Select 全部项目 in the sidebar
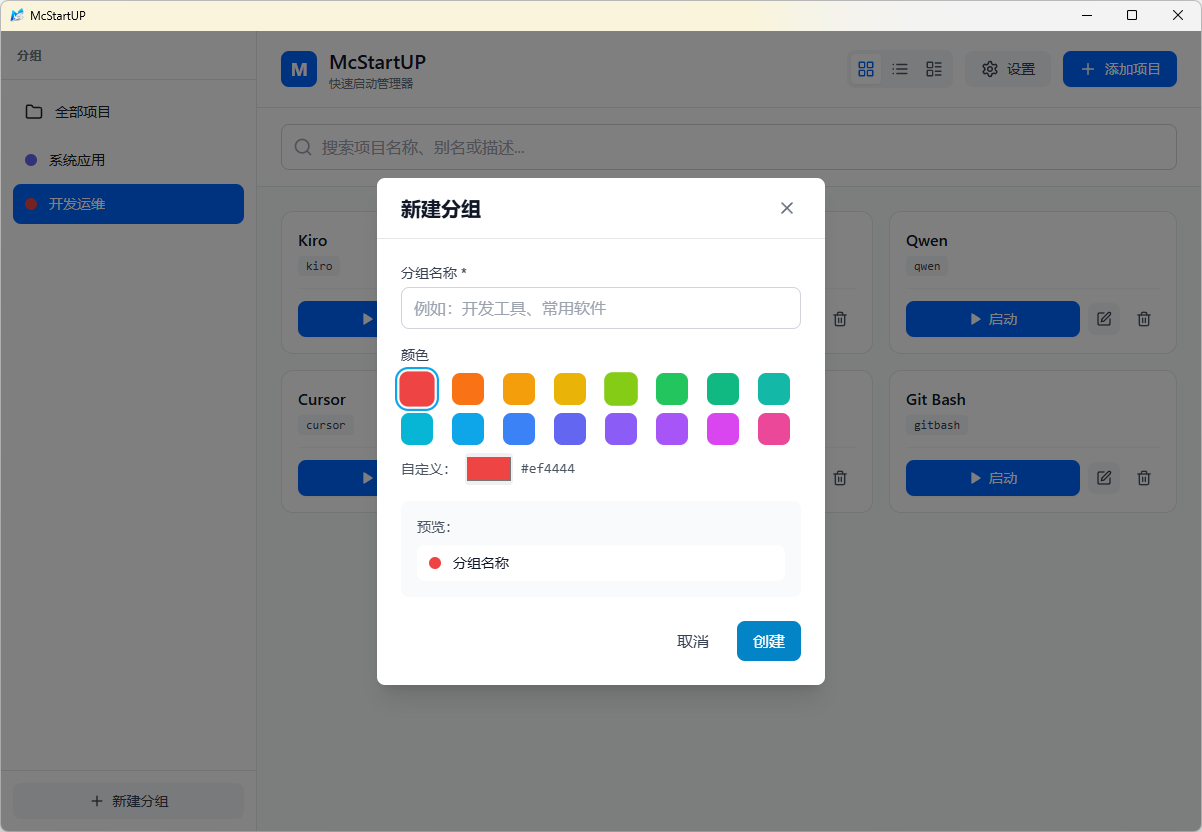The width and height of the screenshot is (1202, 832). (128, 112)
